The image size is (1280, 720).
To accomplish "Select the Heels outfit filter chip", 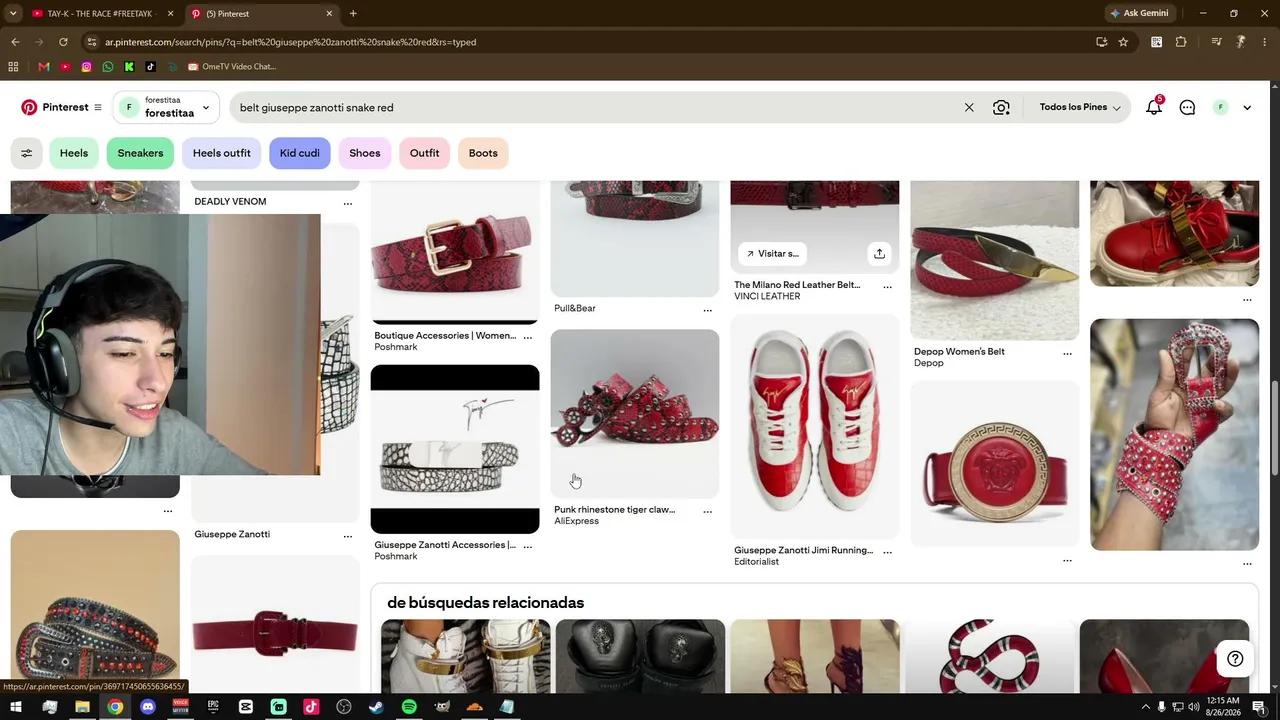I will 222,153.
